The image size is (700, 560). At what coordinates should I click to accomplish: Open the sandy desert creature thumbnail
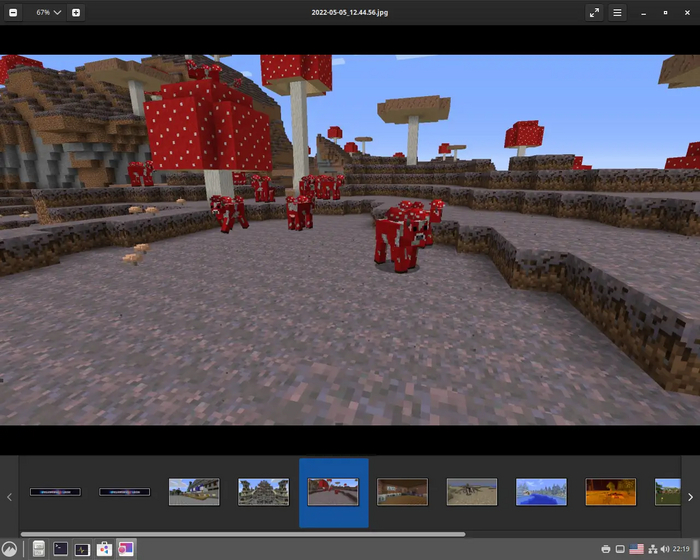(472, 492)
